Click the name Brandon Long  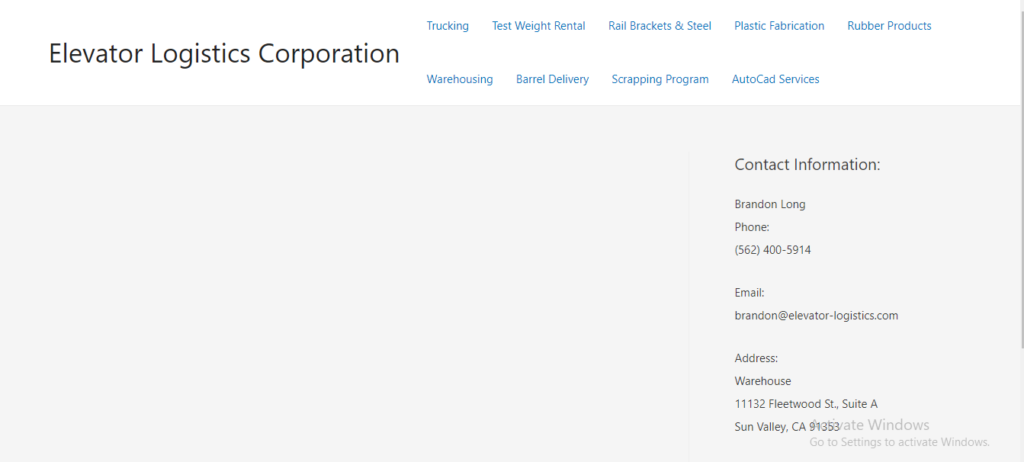[770, 205]
